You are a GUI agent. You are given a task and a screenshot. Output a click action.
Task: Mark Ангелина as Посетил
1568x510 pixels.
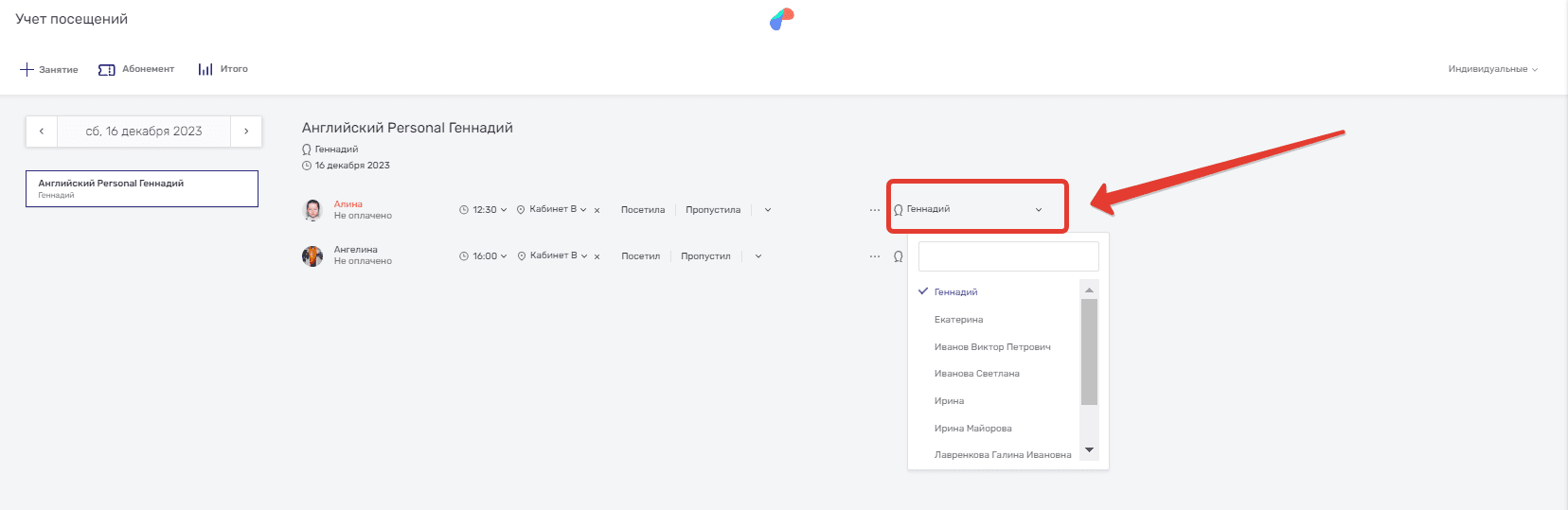tap(640, 256)
